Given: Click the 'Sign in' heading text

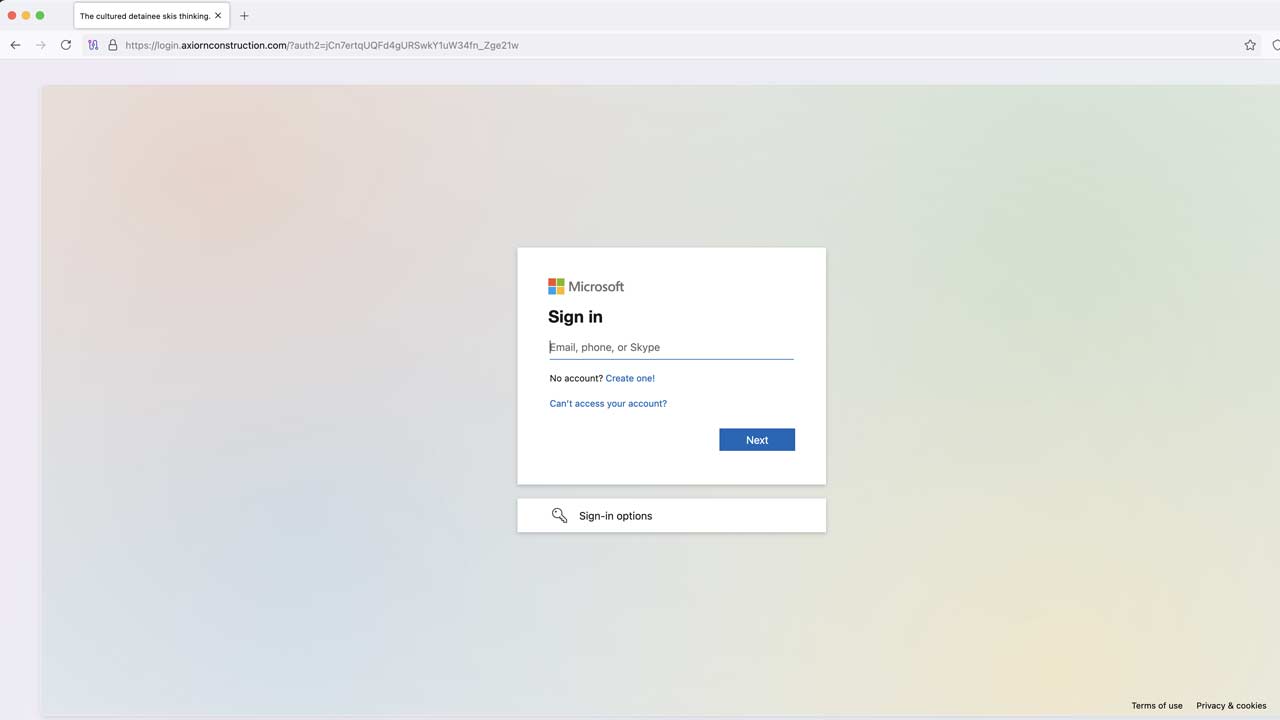Looking at the screenshot, I should coord(575,317).
